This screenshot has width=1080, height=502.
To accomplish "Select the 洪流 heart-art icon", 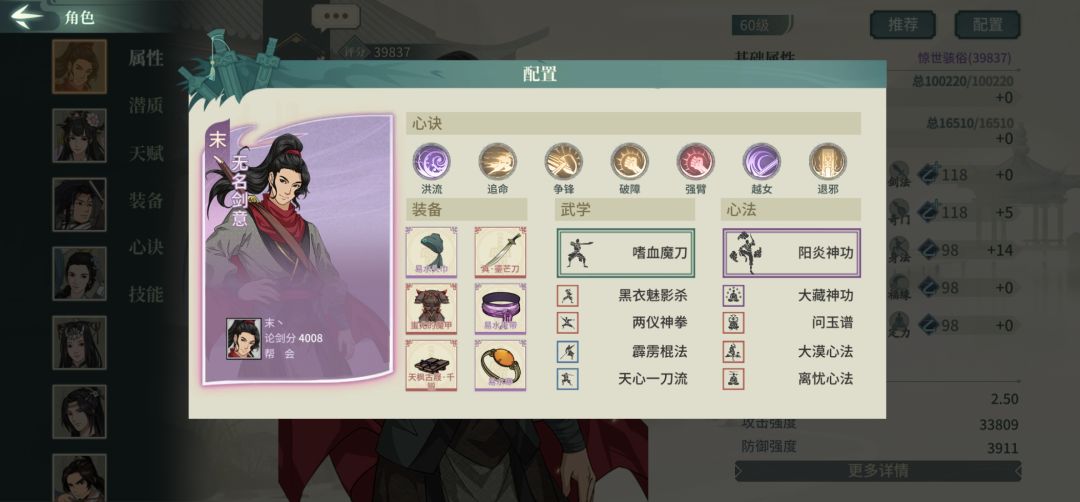I will tap(431, 162).
